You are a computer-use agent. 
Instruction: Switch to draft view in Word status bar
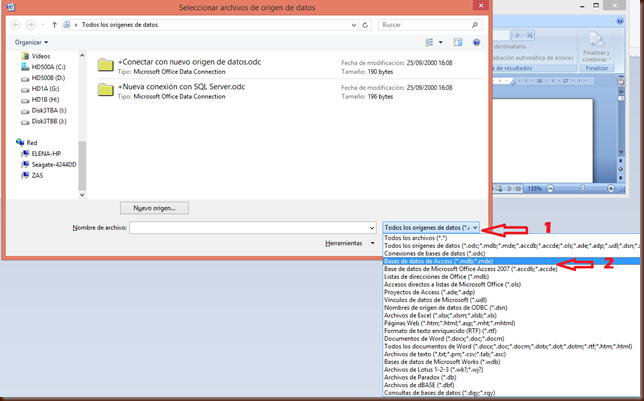click(x=518, y=189)
